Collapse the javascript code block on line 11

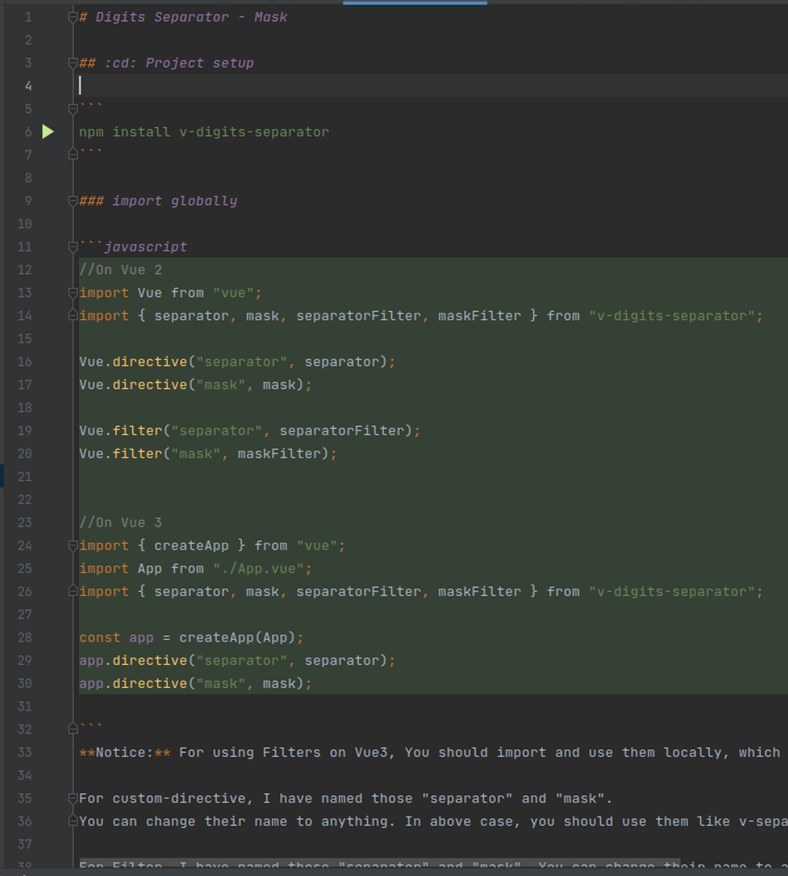click(73, 247)
